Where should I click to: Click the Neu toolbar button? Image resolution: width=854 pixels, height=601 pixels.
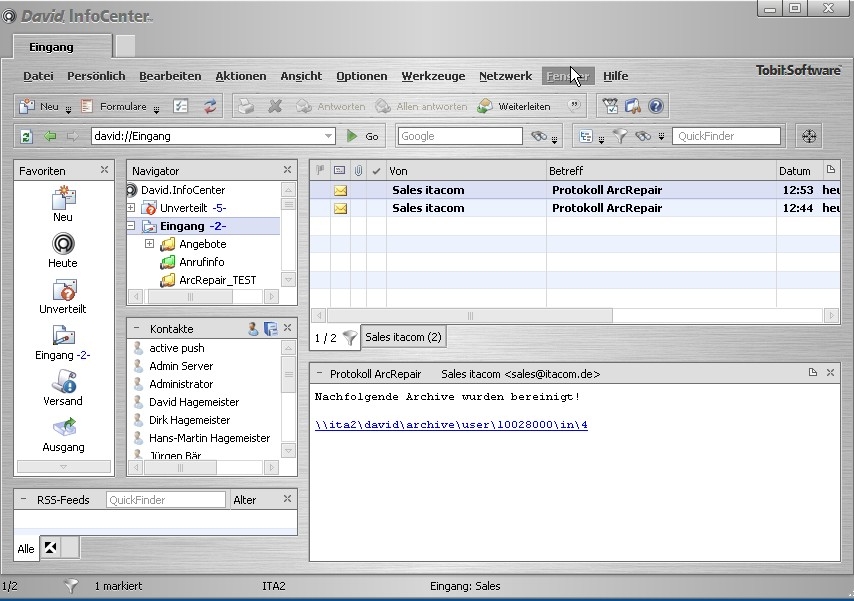click(x=40, y=106)
